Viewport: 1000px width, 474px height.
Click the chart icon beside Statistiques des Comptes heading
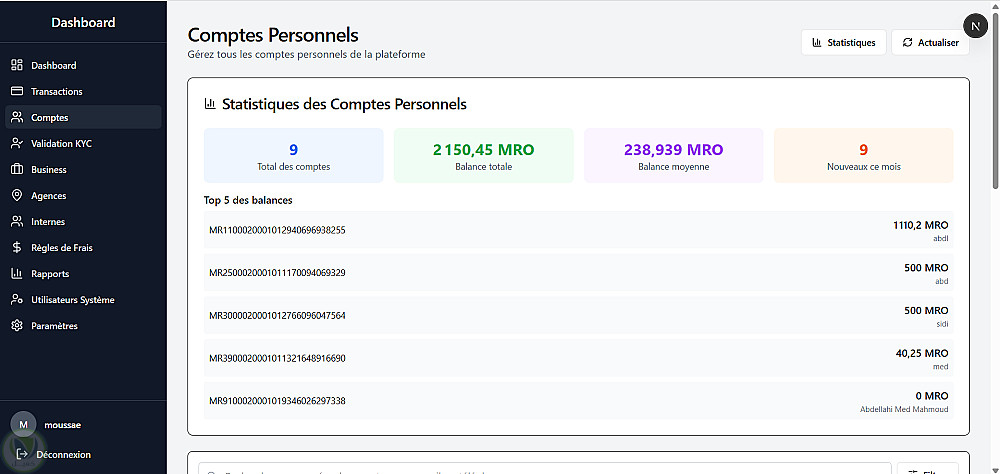(x=209, y=103)
